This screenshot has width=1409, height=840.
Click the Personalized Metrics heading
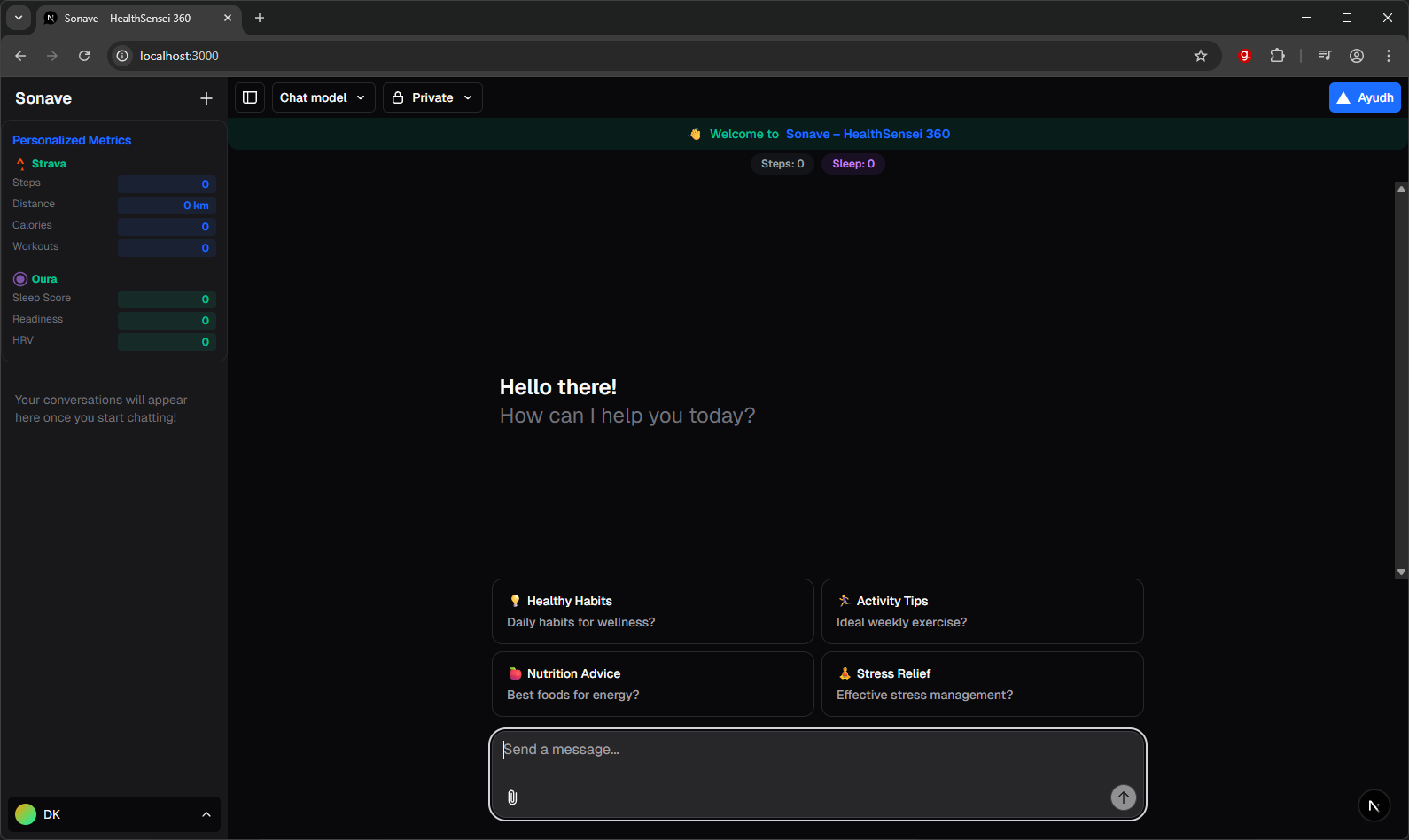72,140
